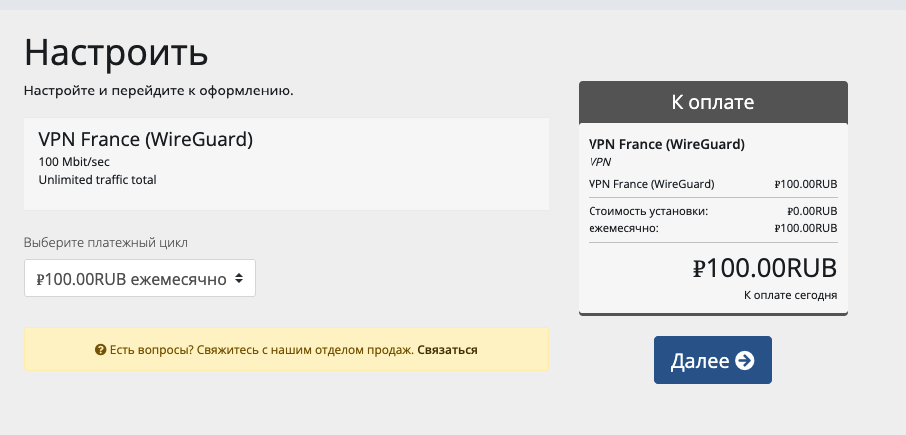Click the Выберите платежный цикл label

pyautogui.click(x=106, y=243)
